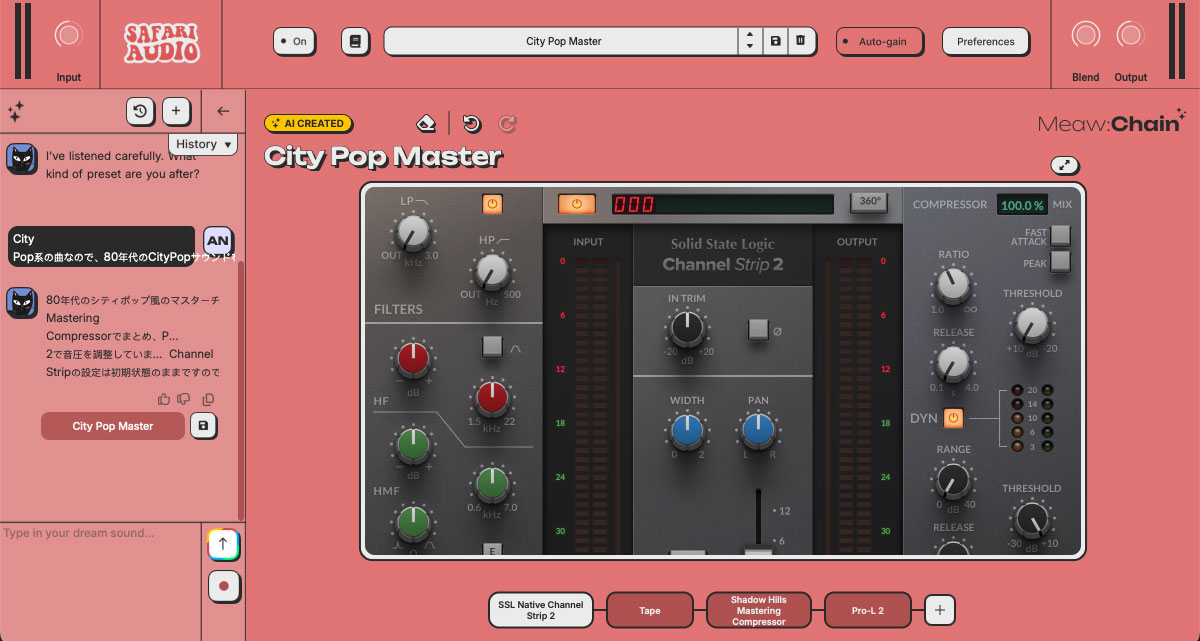Toggle the filters section power button
Viewport: 1200px width, 641px height.
(x=492, y=204)
